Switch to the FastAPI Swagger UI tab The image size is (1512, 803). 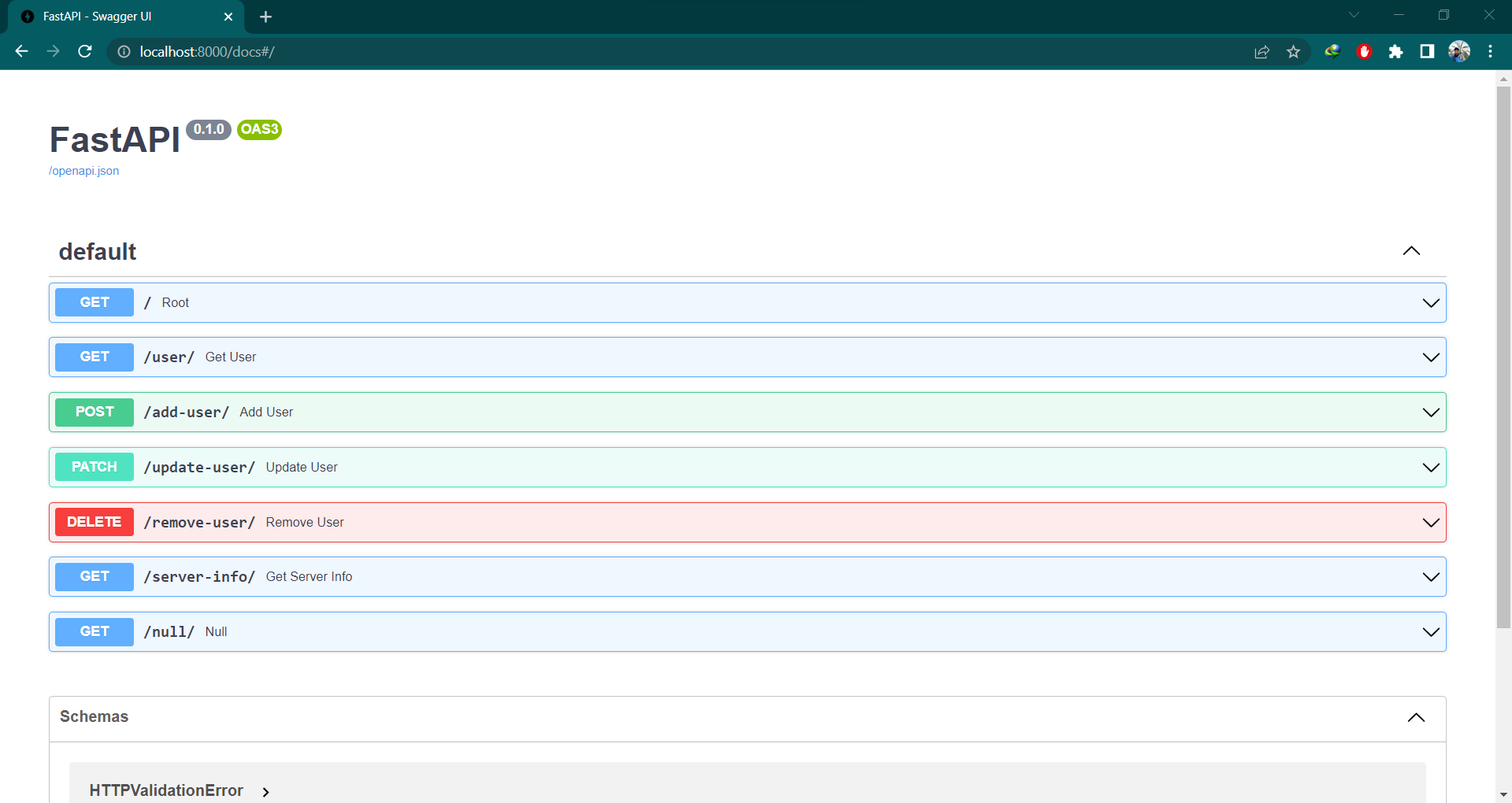[x=110, y=16]
